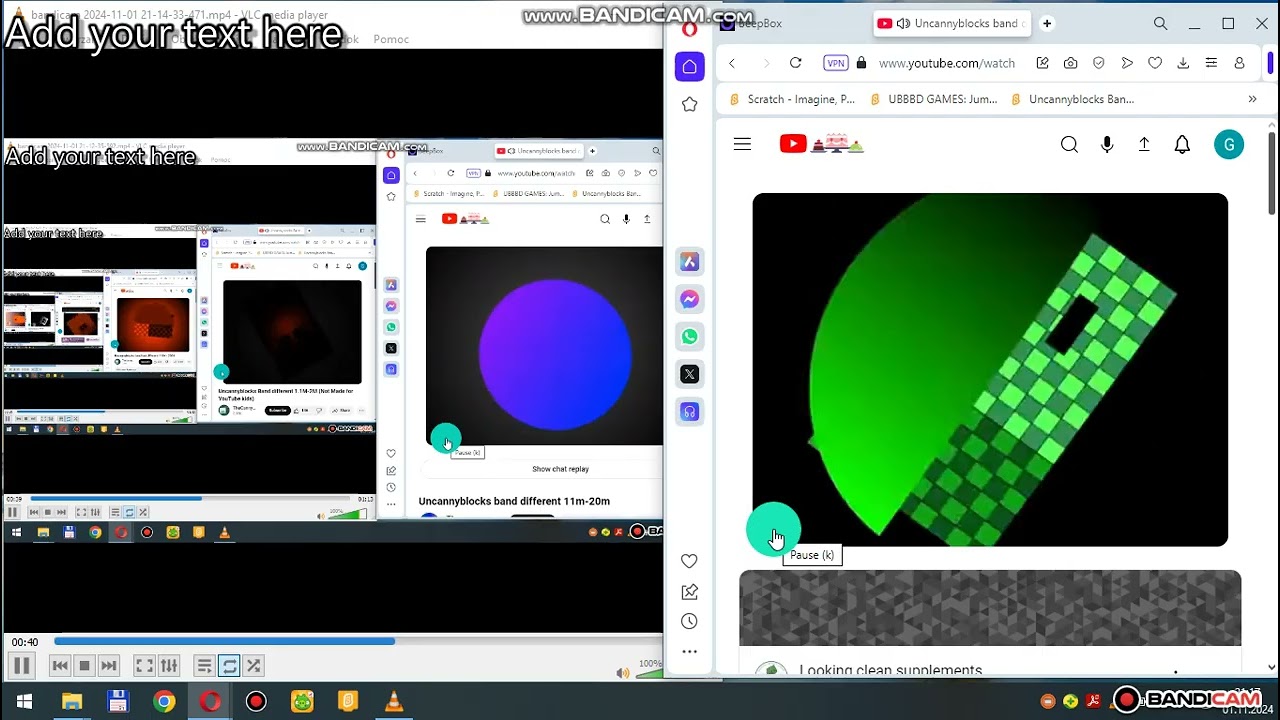Open the ad blocker shield icon
This screenshot has width=1280, height=720.
tap(1098, 63)
